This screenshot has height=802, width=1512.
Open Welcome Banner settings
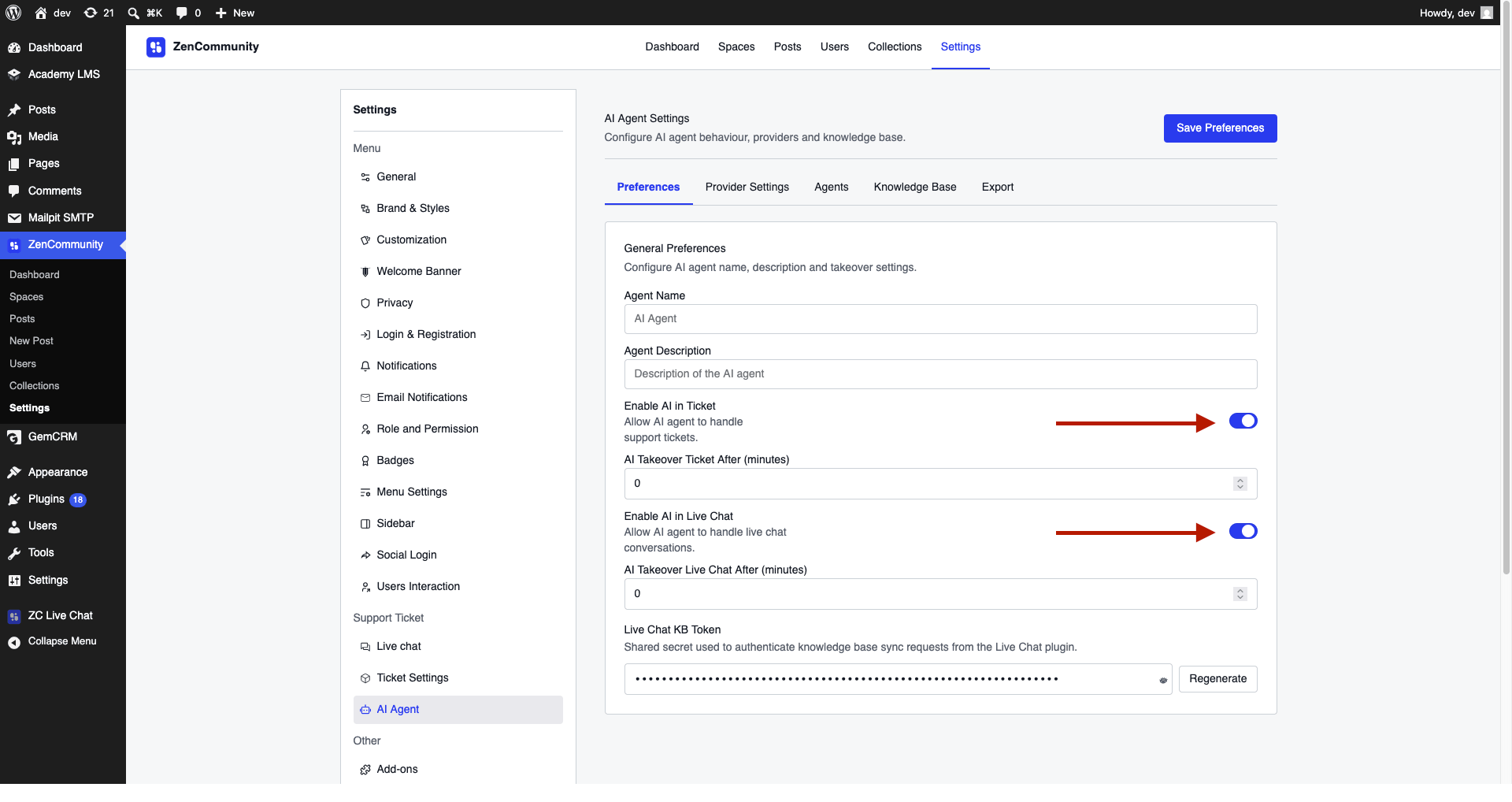click(458, 272)
